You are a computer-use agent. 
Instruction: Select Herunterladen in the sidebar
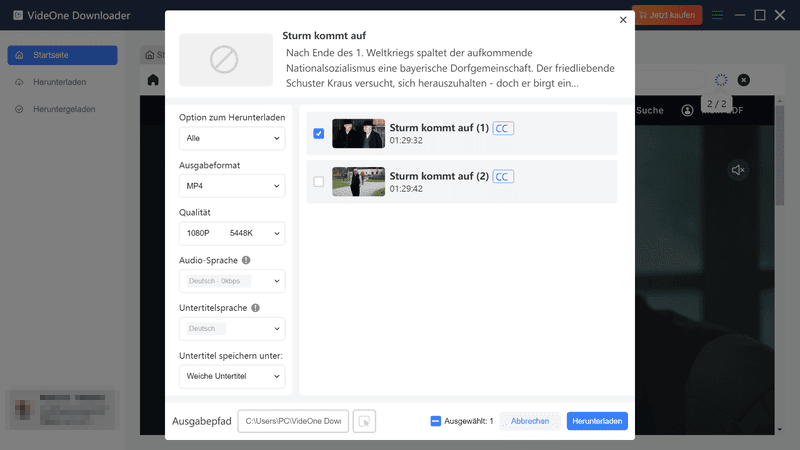pyautogui.click(x=62, y=82)
